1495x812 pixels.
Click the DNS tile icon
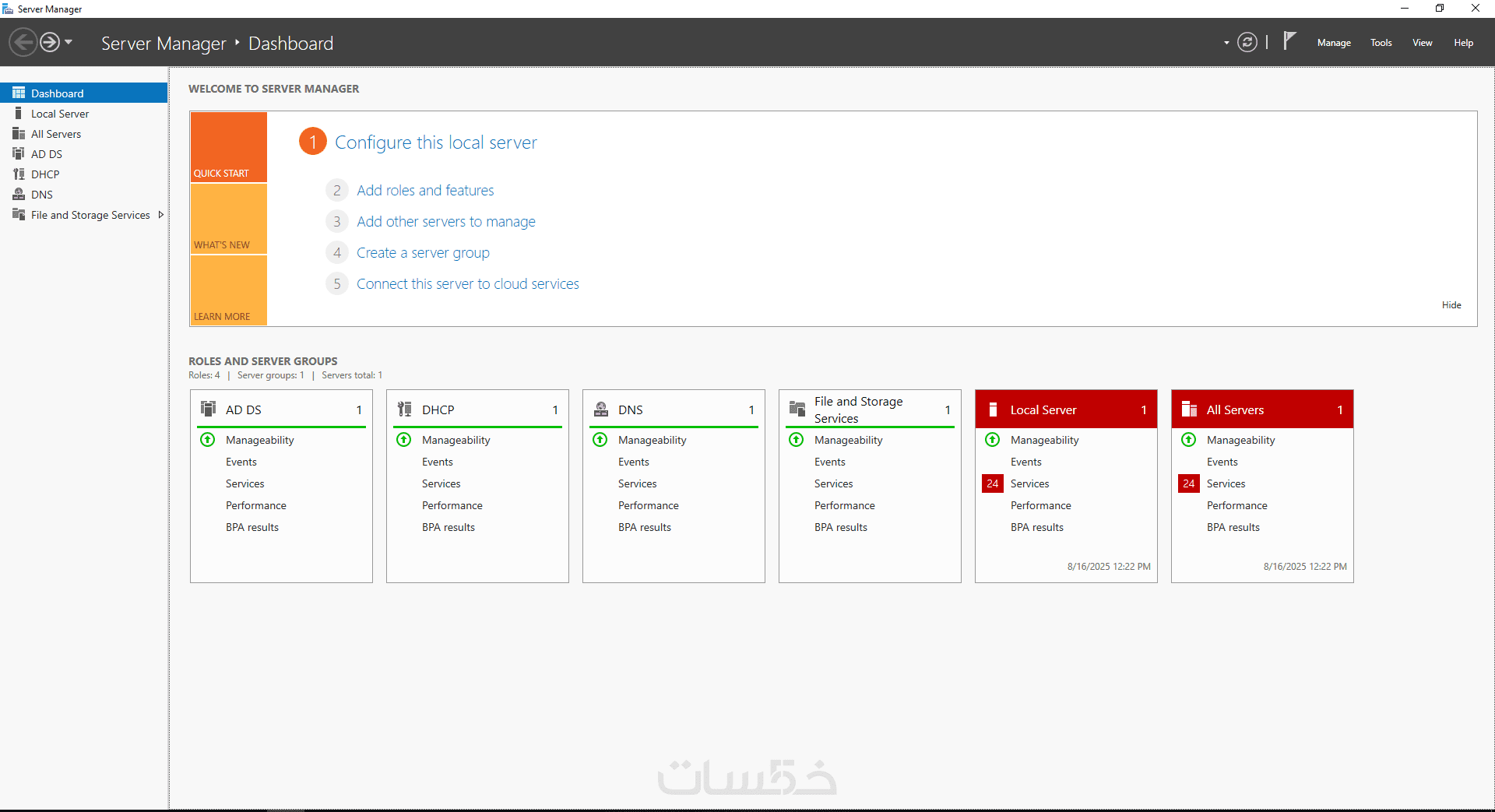point(600,409)
